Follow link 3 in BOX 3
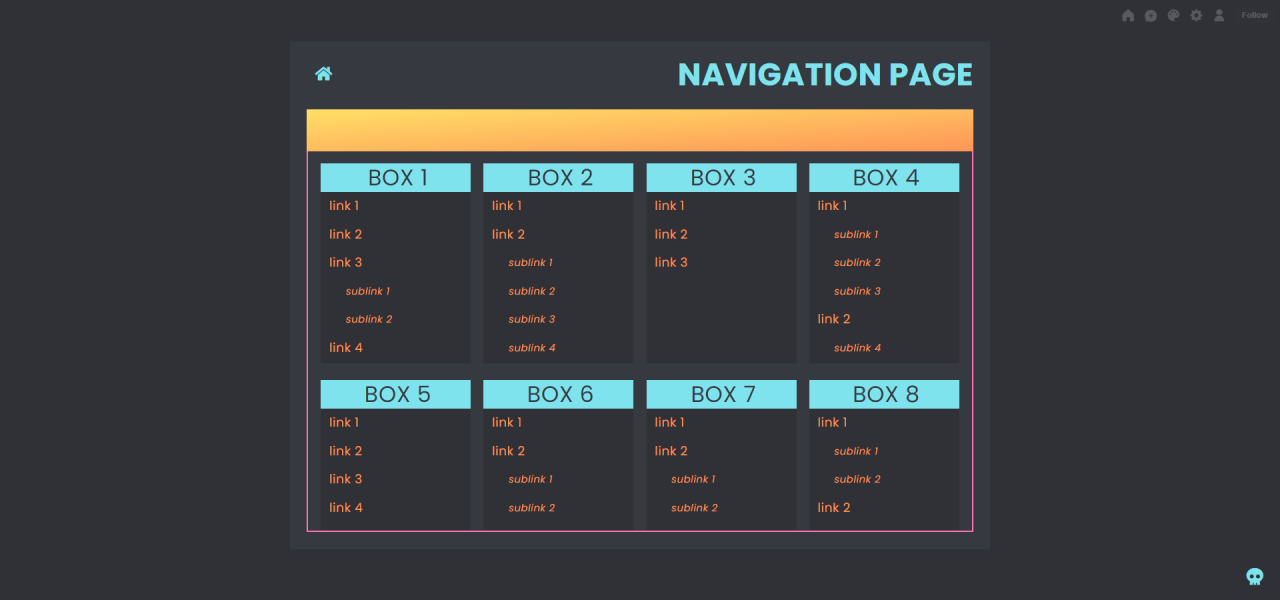The height and width of the screenshot is (600, 1280). click(x=671, y=262)
